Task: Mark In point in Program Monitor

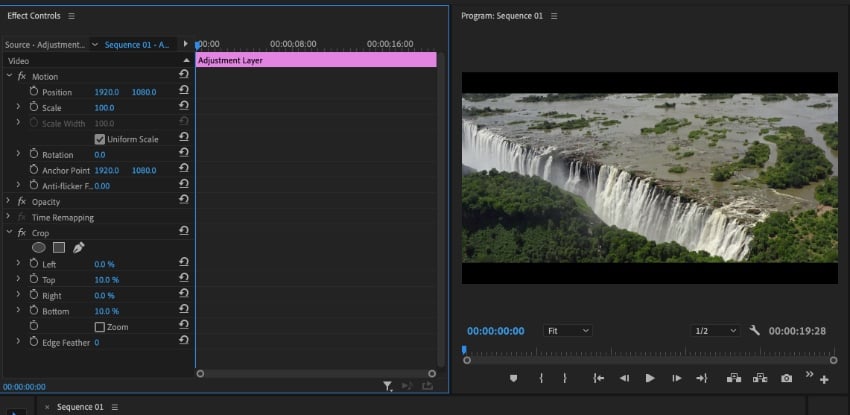Action: (541, 379)
